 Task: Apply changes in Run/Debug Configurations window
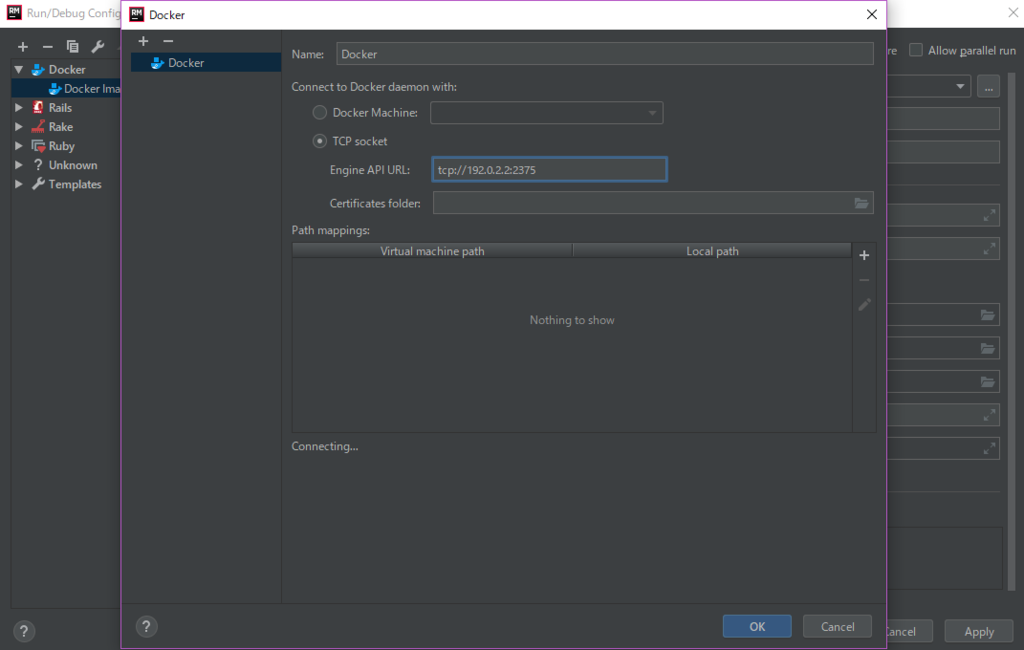[979, 632]
